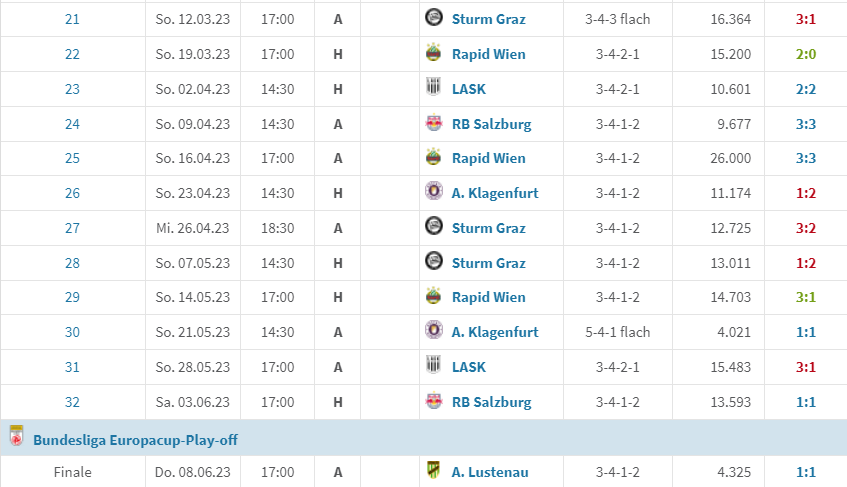Click A. Klagenfurt crest on matchday 26
This screenshot has height=487, width=847.
pos(433,192)
